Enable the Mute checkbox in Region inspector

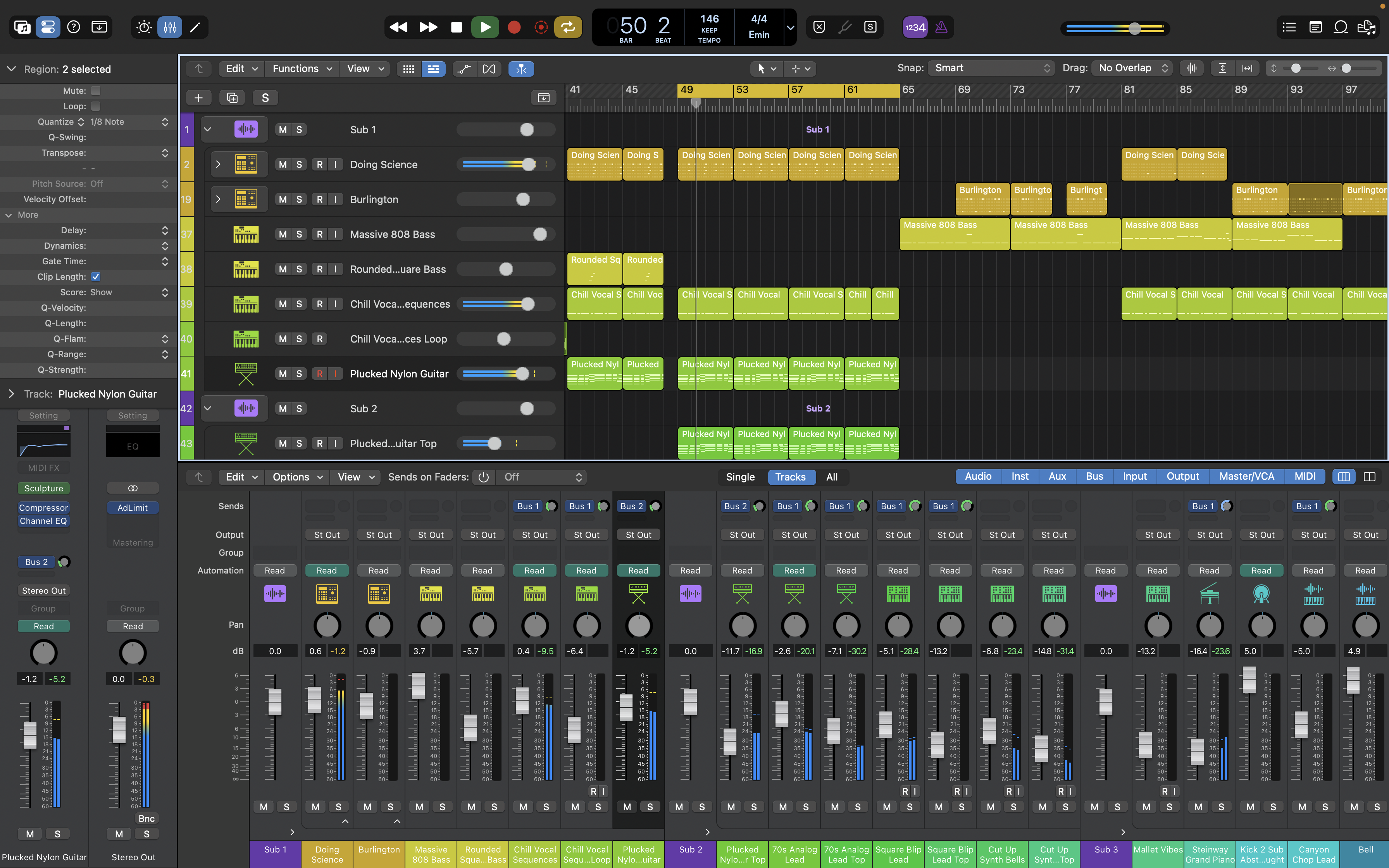pos(96,91)
